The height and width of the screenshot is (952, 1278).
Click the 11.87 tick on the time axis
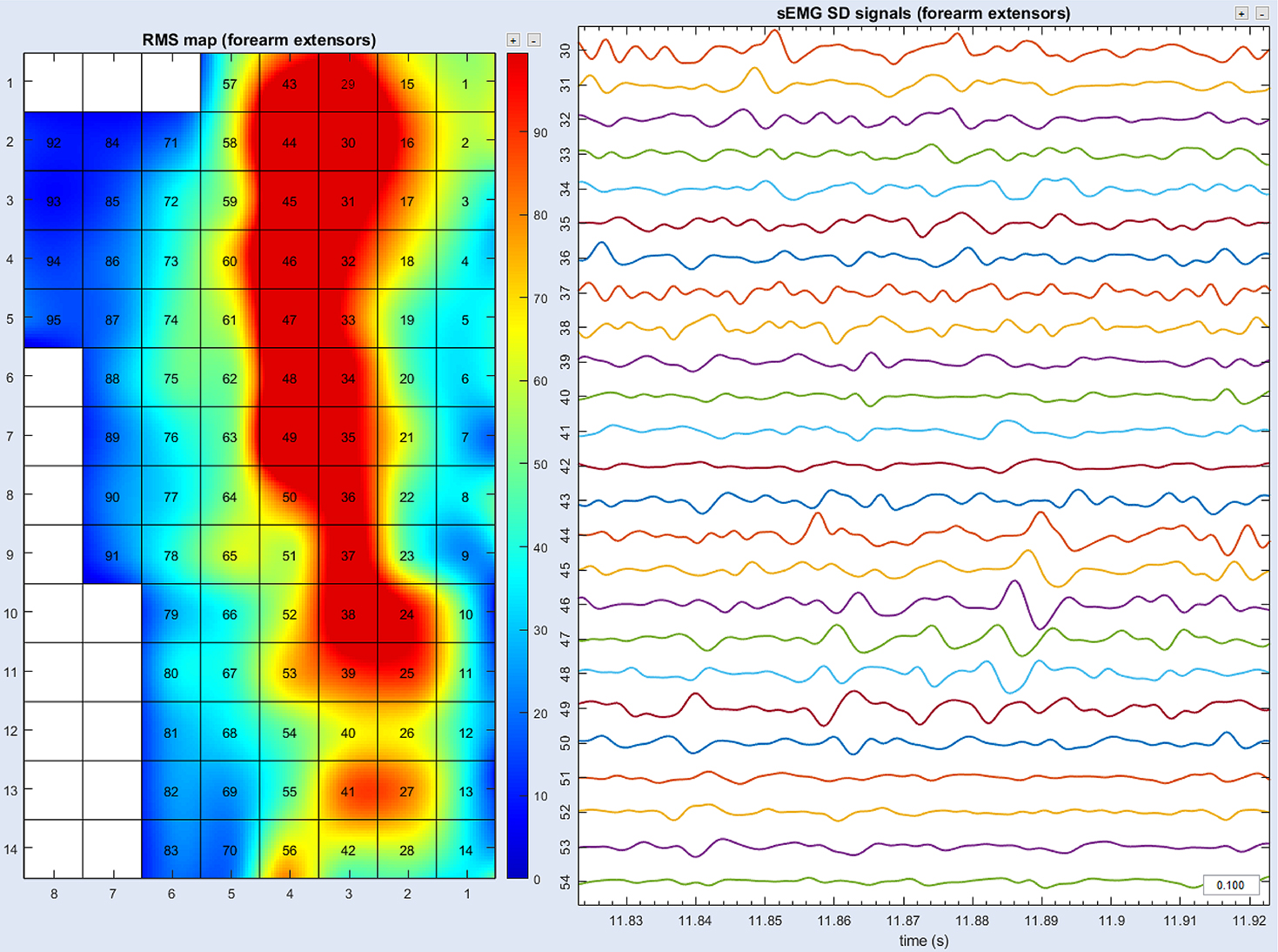(x=903, y=921)
